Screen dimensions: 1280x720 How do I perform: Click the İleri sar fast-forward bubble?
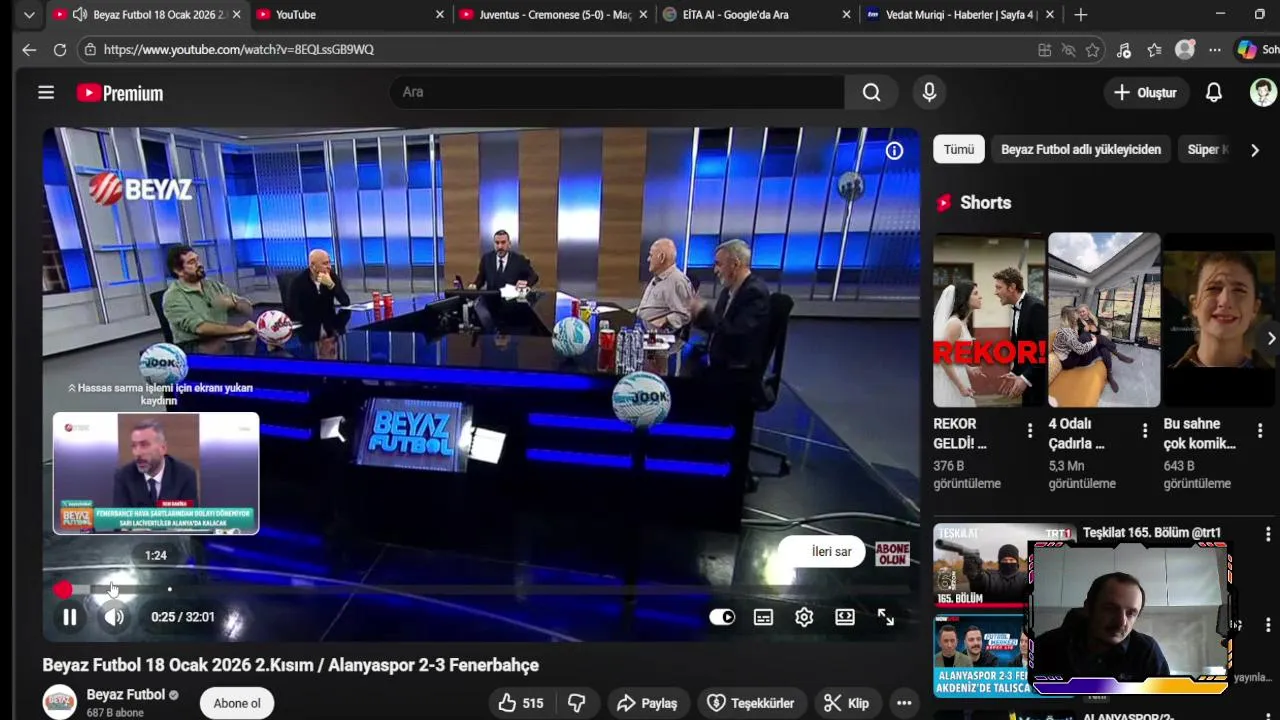821,552
